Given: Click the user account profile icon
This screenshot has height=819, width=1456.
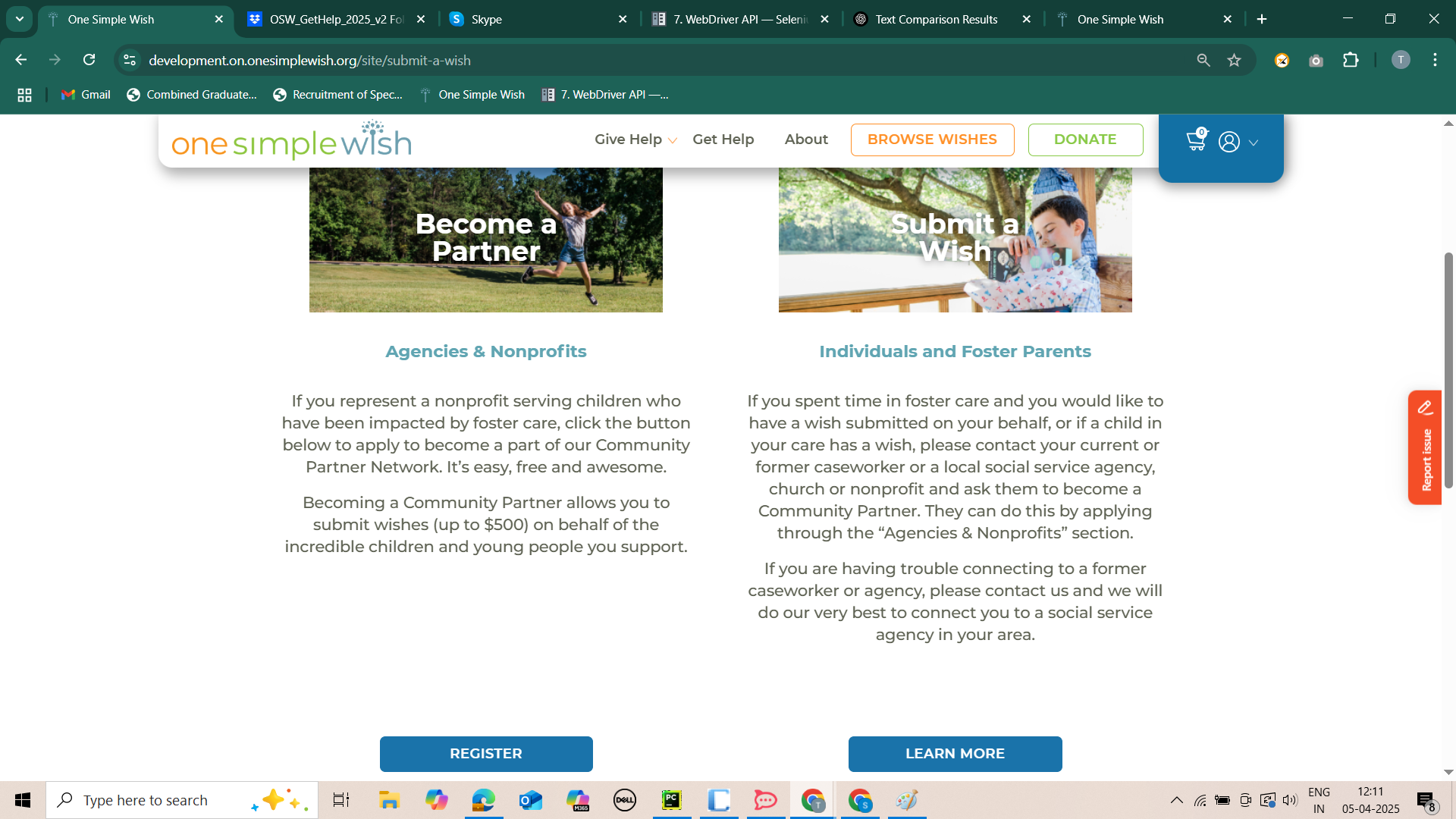Looking at the screenshot, I should pyautogui.click(x=1229, y=142).
